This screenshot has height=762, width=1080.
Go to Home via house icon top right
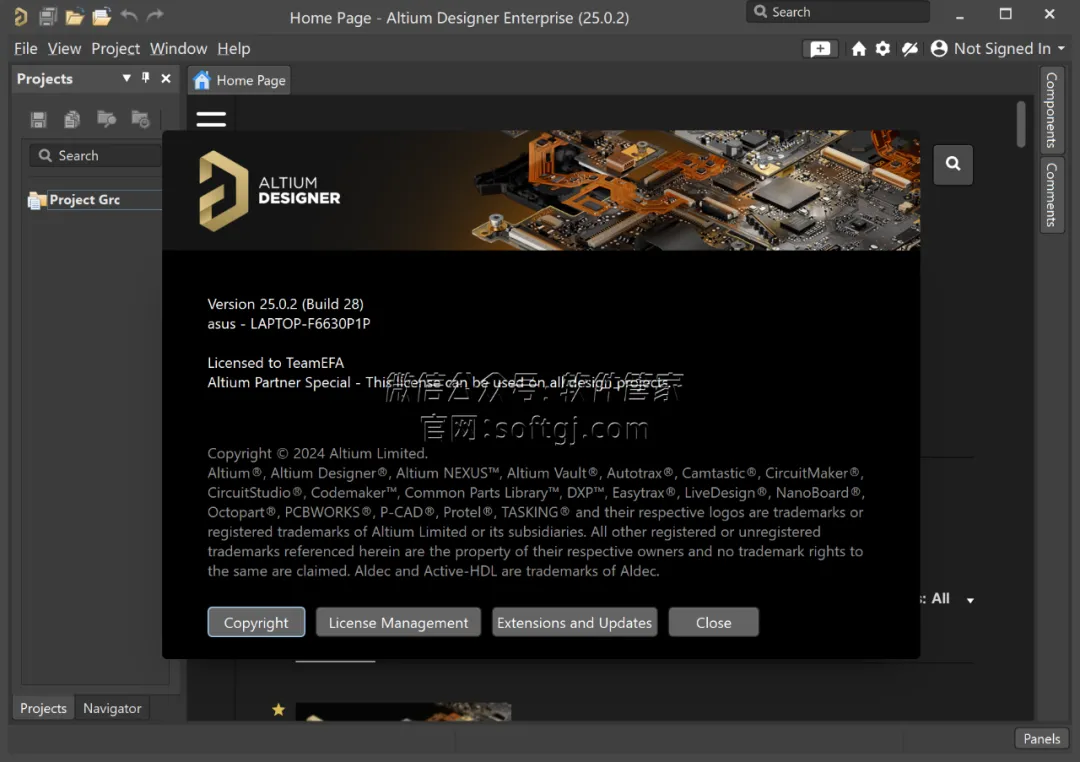coord(858,49)
